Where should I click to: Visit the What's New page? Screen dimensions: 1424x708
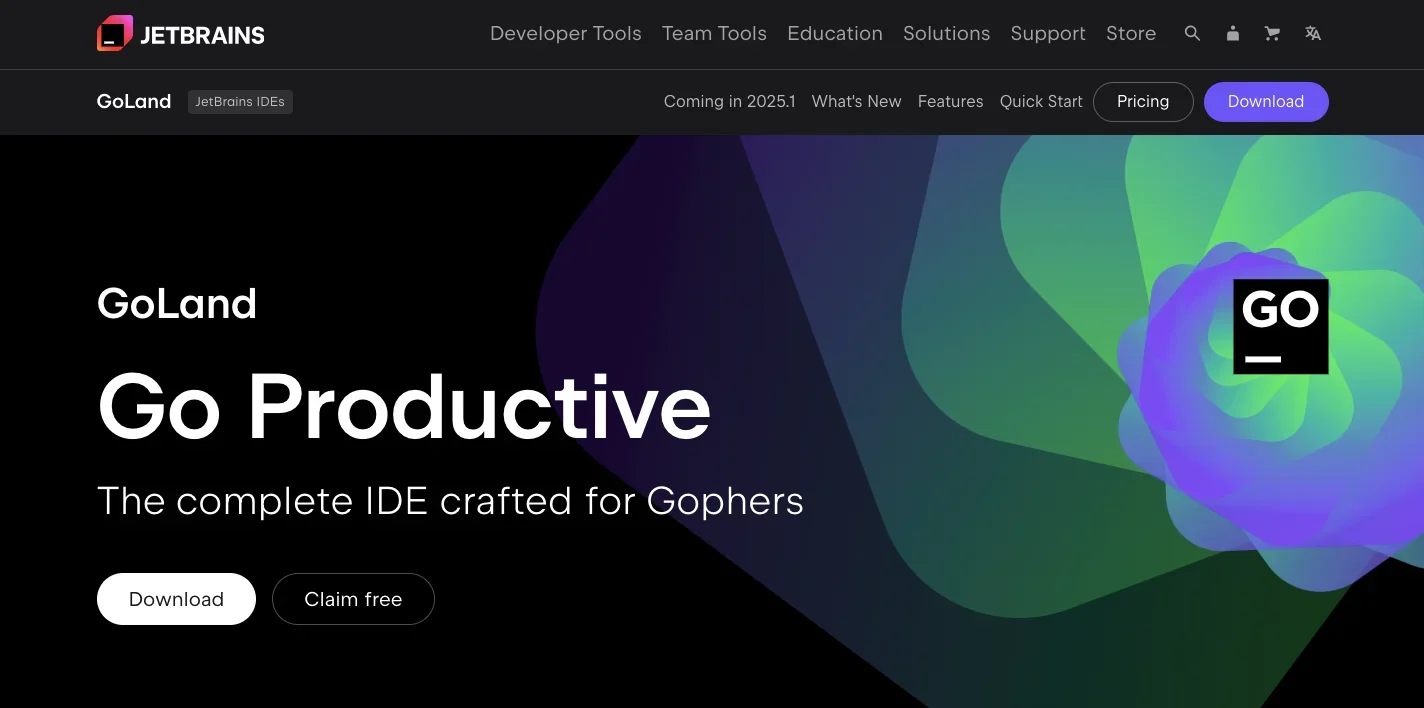pyautogui.click(x=856, y=101)
